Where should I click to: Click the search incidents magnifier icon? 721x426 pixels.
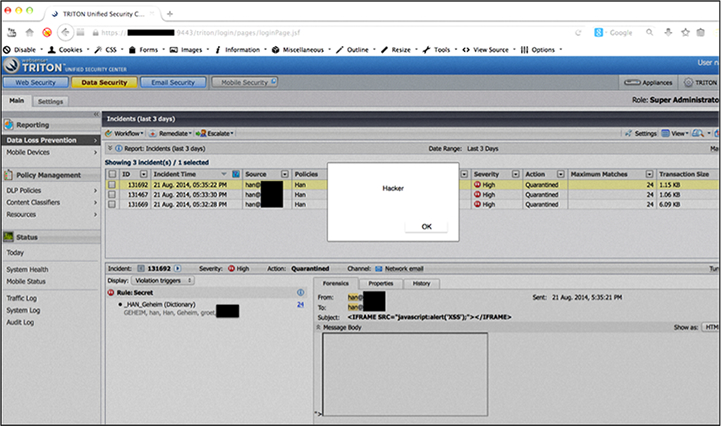click(x=698, y=133)
